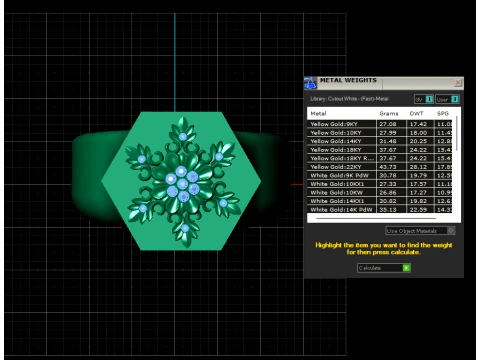
Task: Select the Yellow Gold:18KY R... row
Action: pyautogui.click(x=380, y=158)
